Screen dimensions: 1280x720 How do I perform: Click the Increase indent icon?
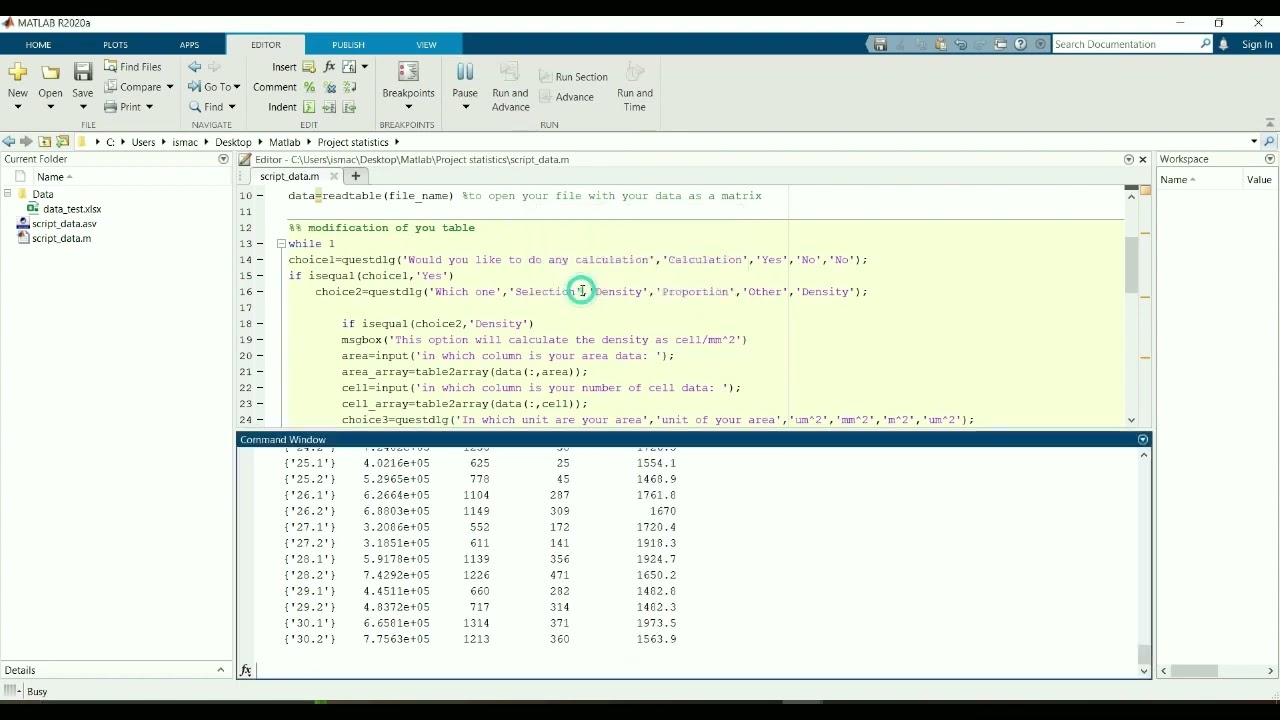tap(329, 107)
